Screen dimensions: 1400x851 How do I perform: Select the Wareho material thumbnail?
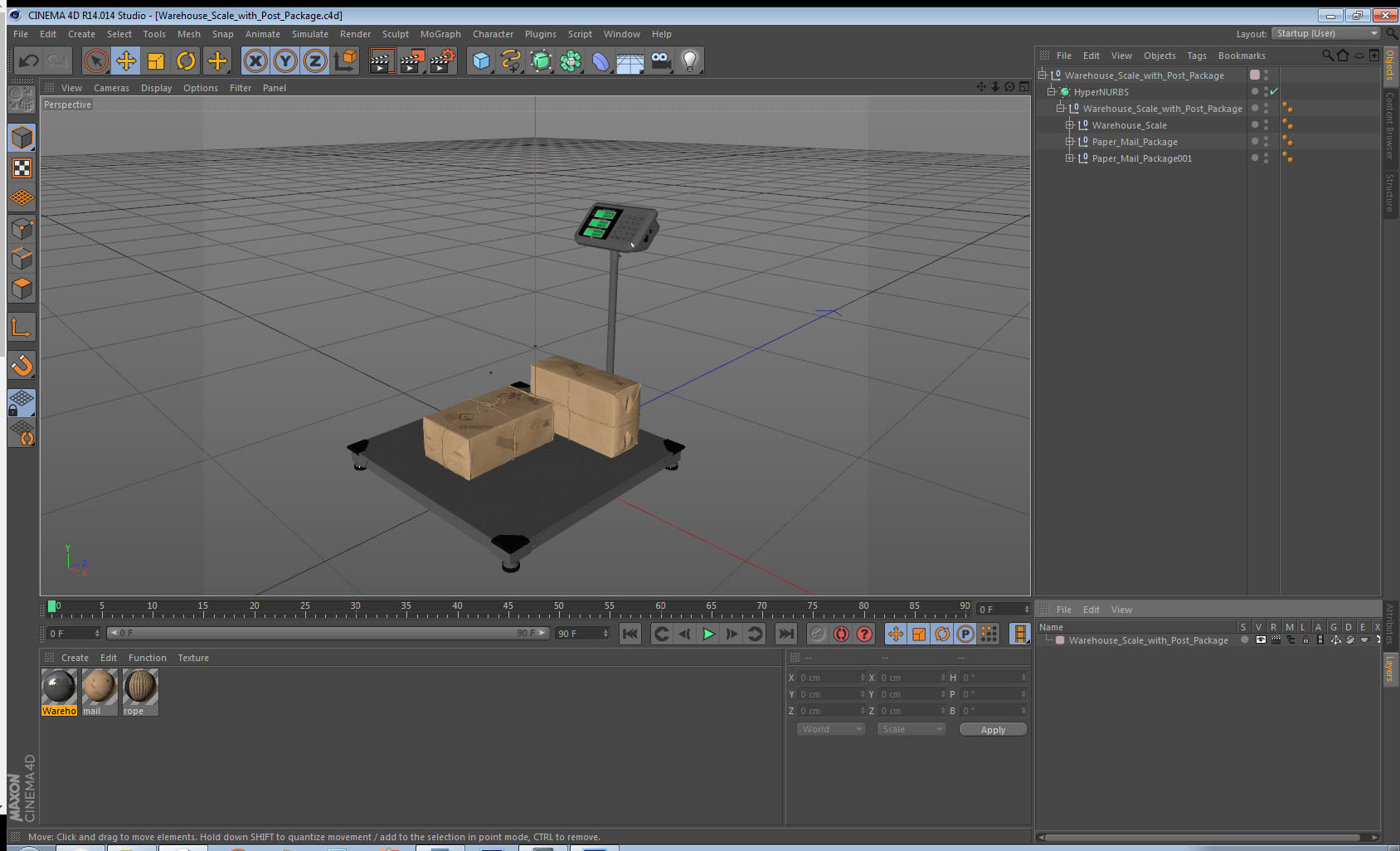pyautogui.click(x=59, y=692)
